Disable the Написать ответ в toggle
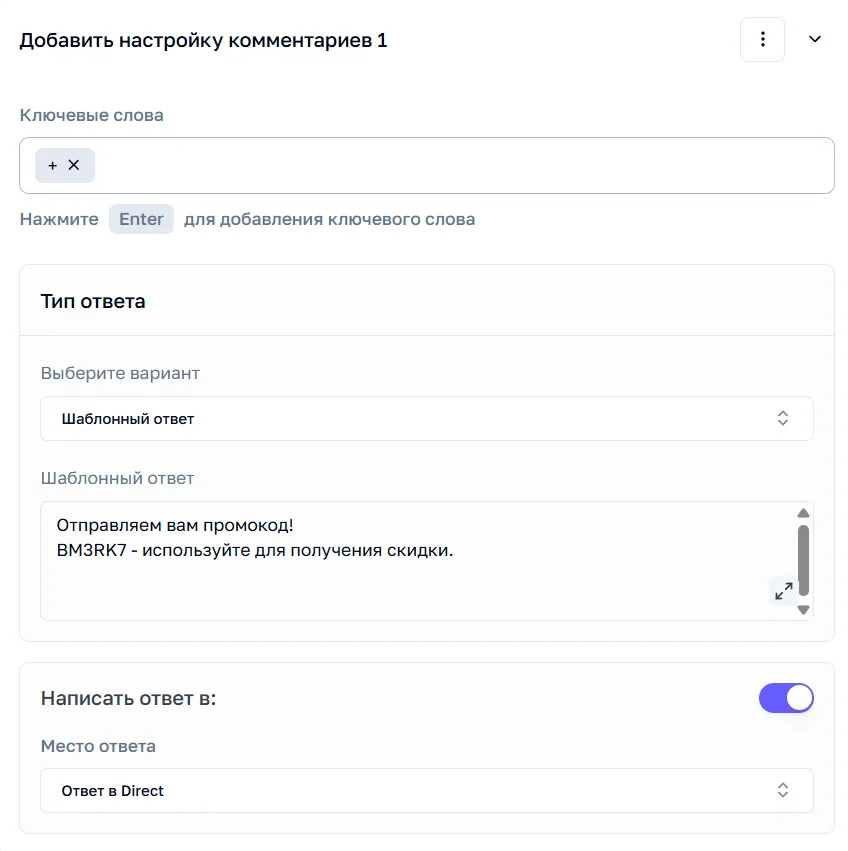 click(x=786, y=698)
